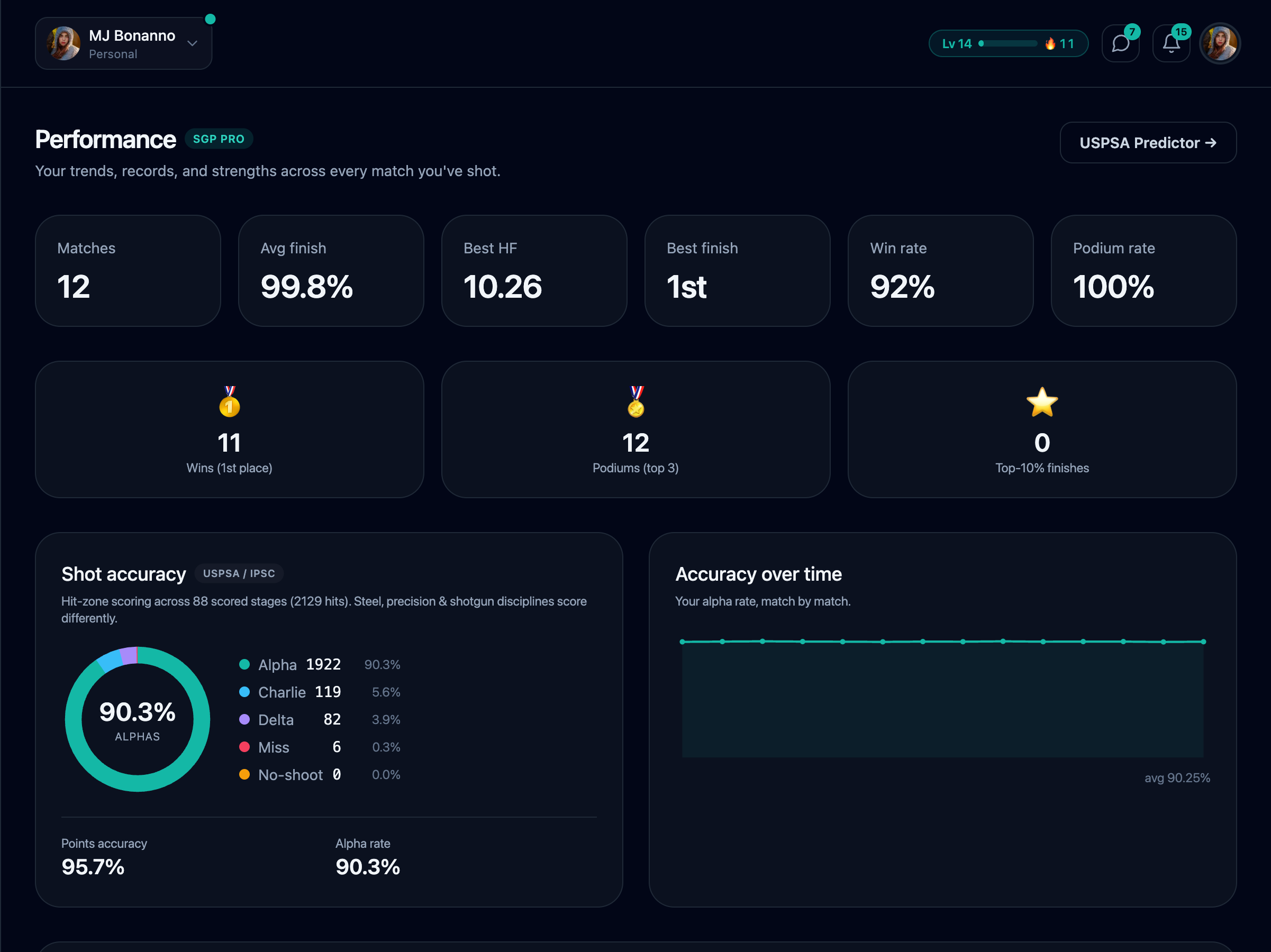Open the messages chat bubble icon
Screen dimensions: 1271x952
tap(1120, 43)
